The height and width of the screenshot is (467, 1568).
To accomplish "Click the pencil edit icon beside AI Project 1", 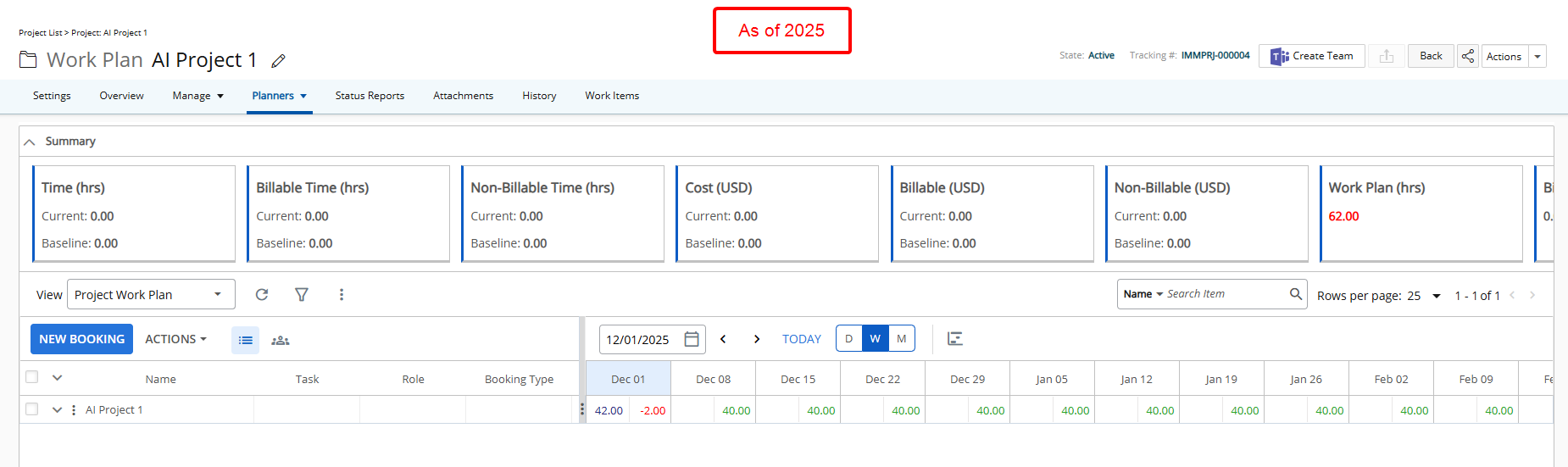I will [x=278, y=61].
